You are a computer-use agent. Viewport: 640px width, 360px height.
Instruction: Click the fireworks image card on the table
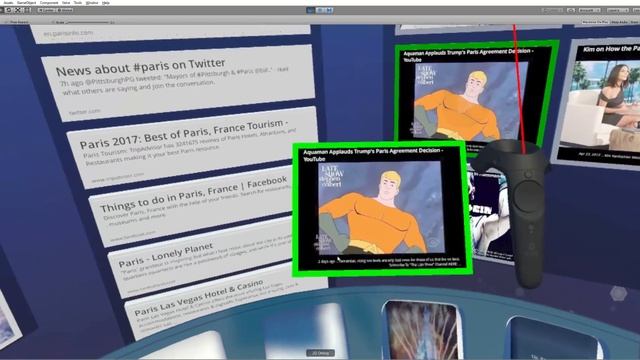[x=422, y=331]
